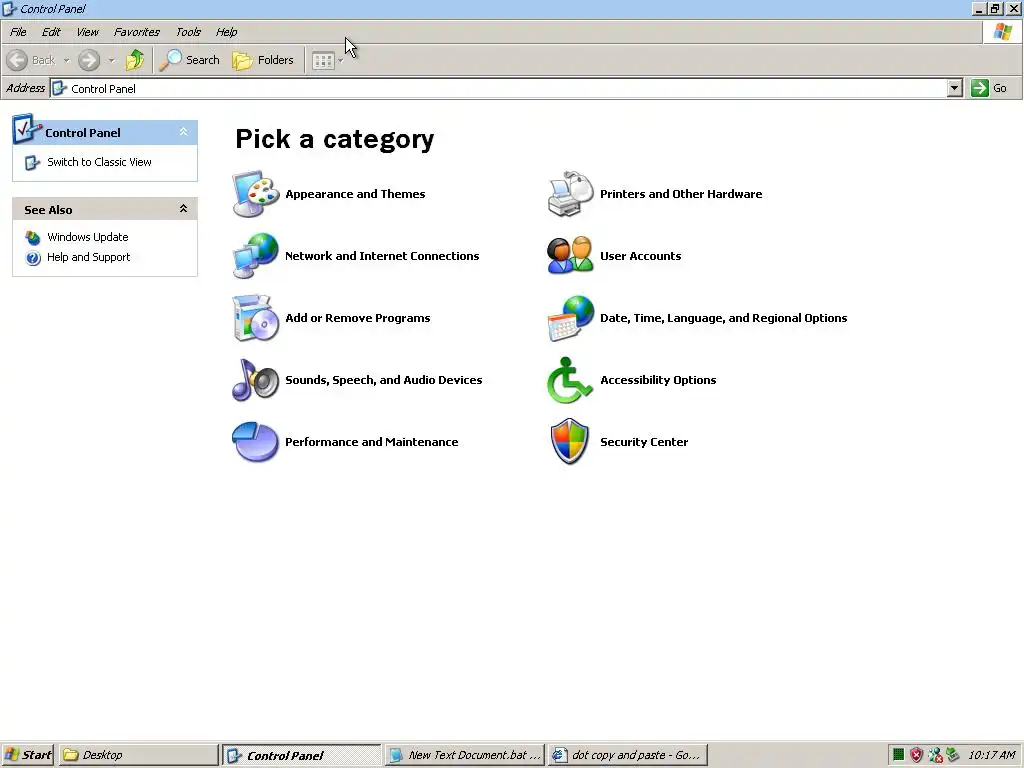Open the View menu
This screenshot has width=1024, height=768.
click(87, 32)
